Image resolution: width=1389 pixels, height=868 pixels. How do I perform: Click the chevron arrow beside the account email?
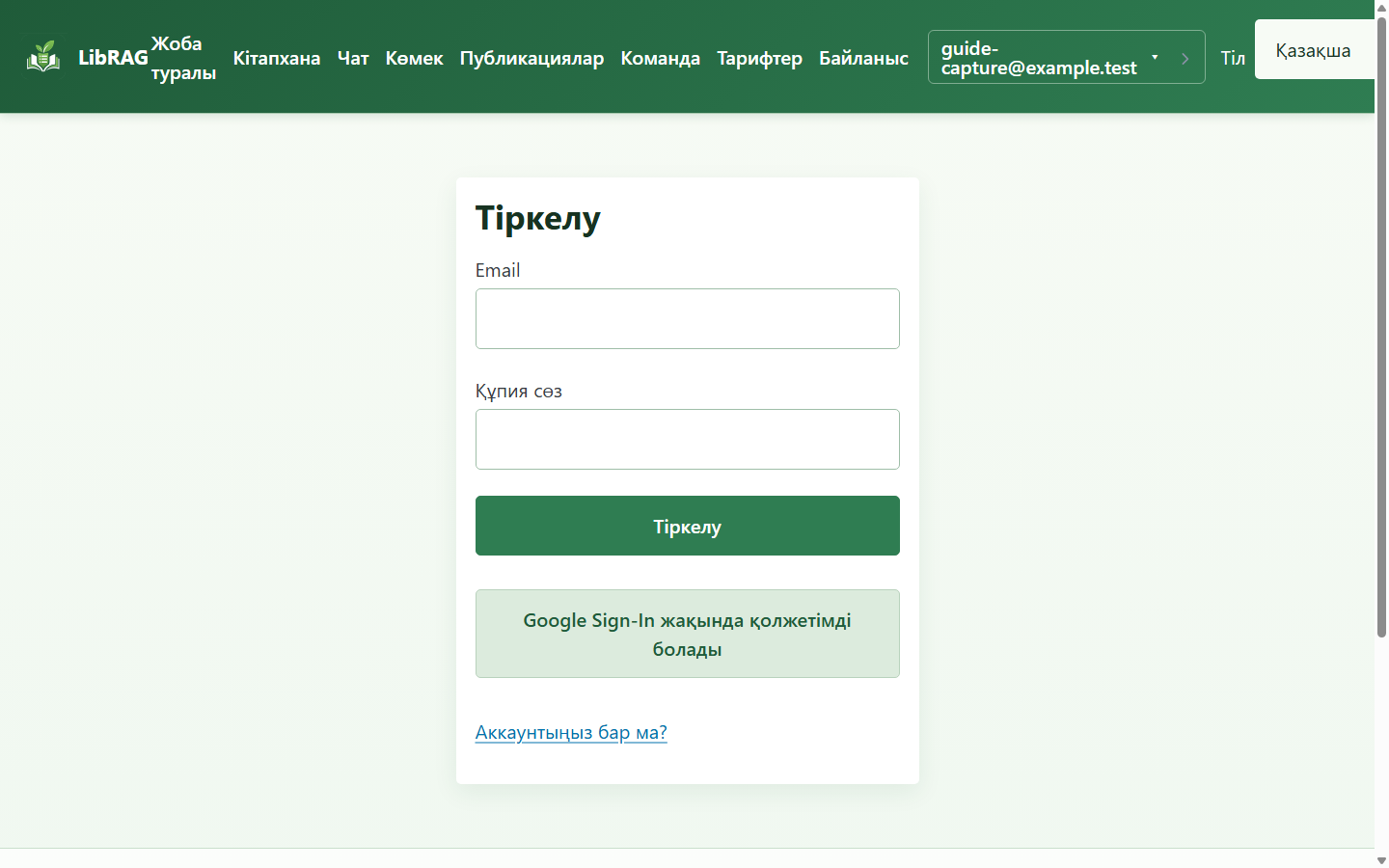tap(1185, 58)
